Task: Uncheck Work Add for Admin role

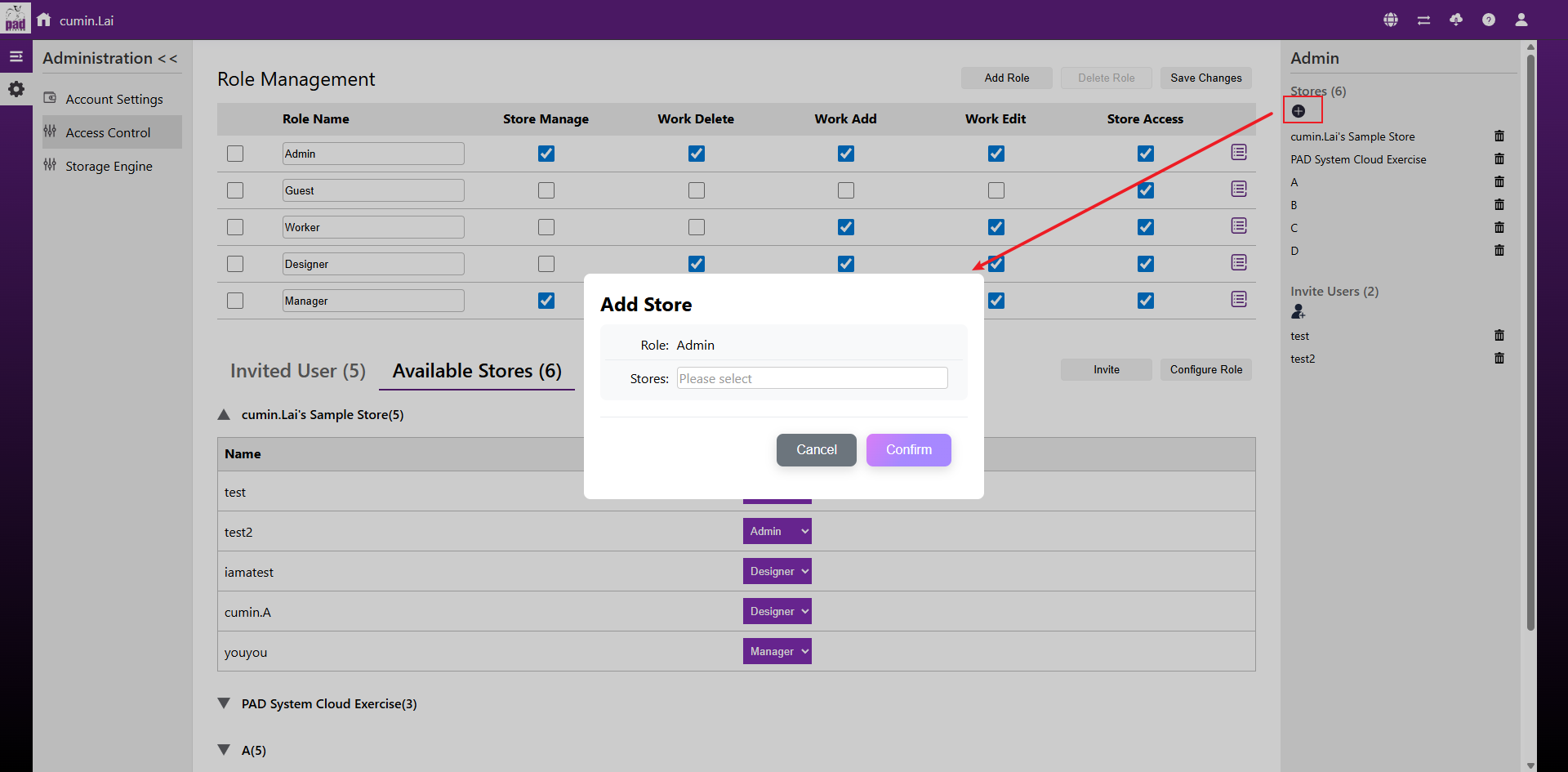Action: point(846,154)
